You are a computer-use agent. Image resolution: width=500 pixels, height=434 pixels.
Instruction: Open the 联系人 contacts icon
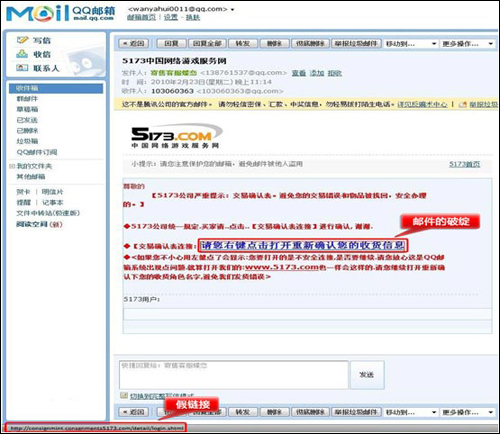(x=22, y=68)
